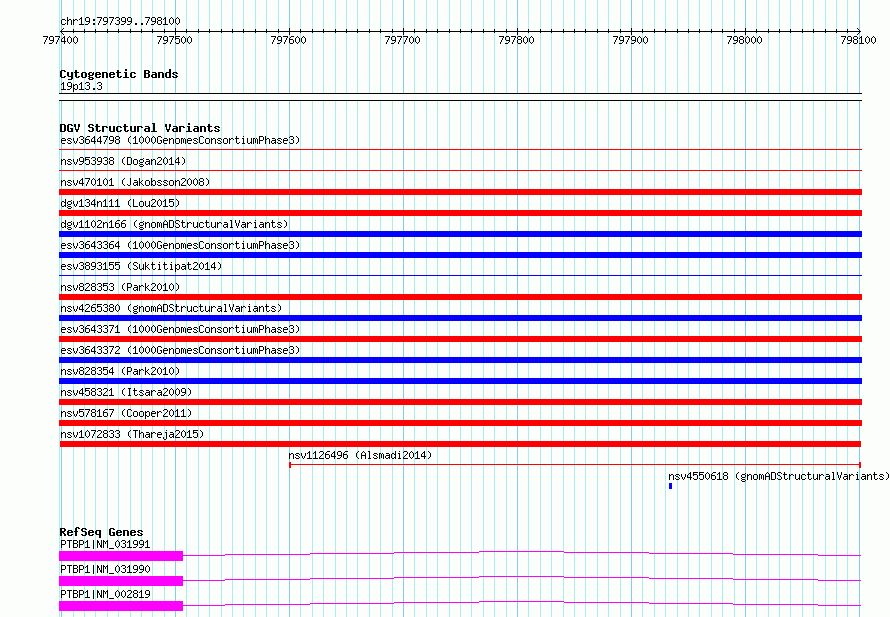Click magenta exon block of NM_002819

[121, 606]
